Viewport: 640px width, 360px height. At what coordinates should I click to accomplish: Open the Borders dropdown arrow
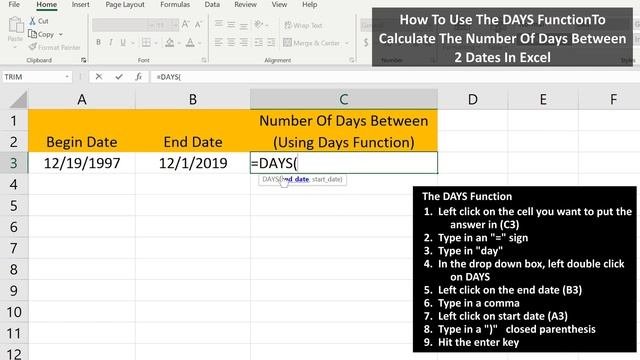coord(156,43)
